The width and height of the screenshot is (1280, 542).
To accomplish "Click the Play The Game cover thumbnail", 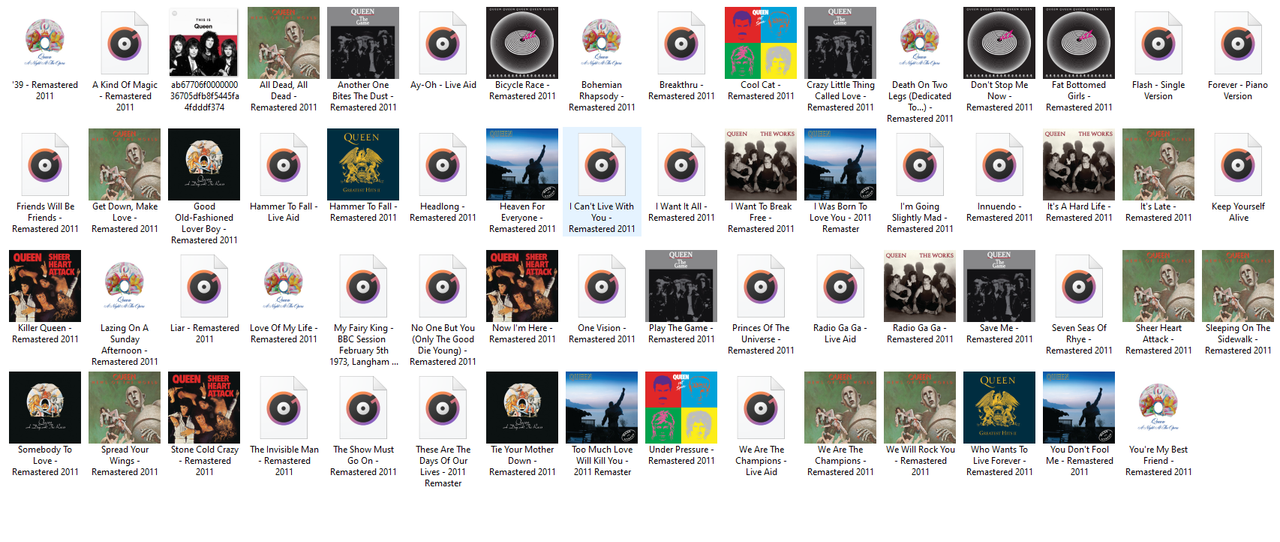I will (681, 286).
